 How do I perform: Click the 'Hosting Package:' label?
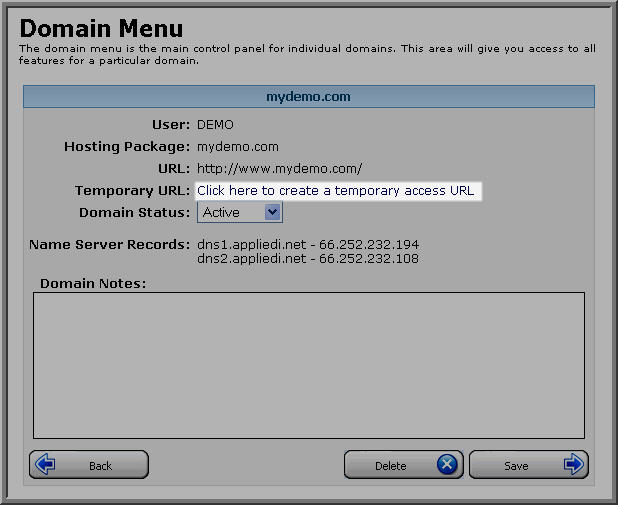tap(127, 147)
